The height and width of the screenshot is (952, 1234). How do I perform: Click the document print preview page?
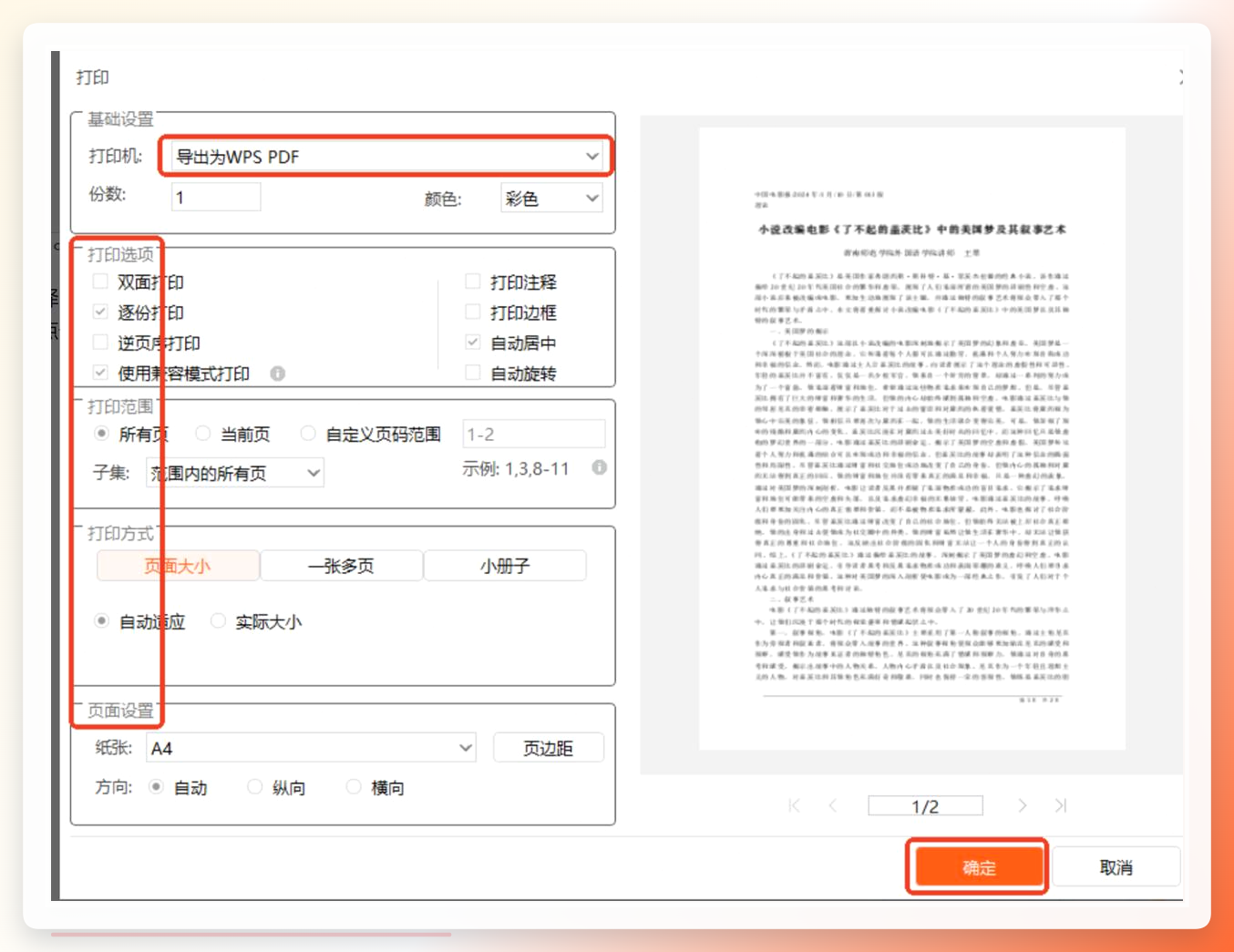(x=912, y=439)
